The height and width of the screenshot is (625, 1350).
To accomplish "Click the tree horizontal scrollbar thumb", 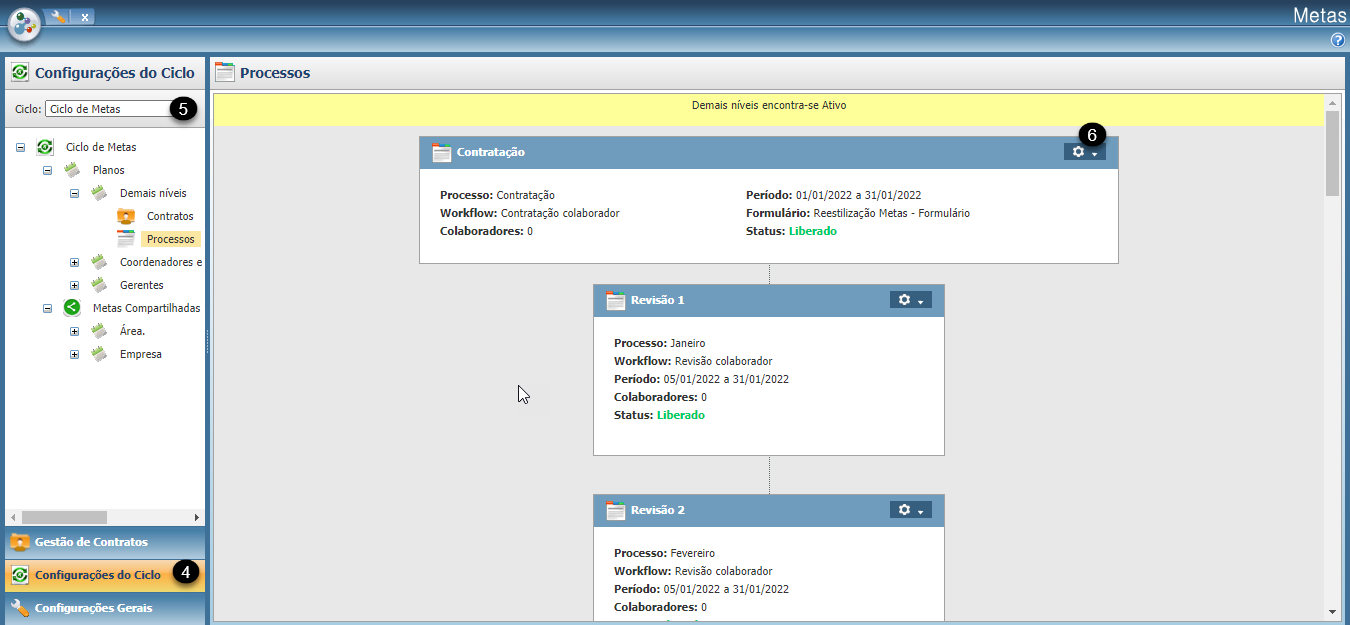I will click(64, 517).
